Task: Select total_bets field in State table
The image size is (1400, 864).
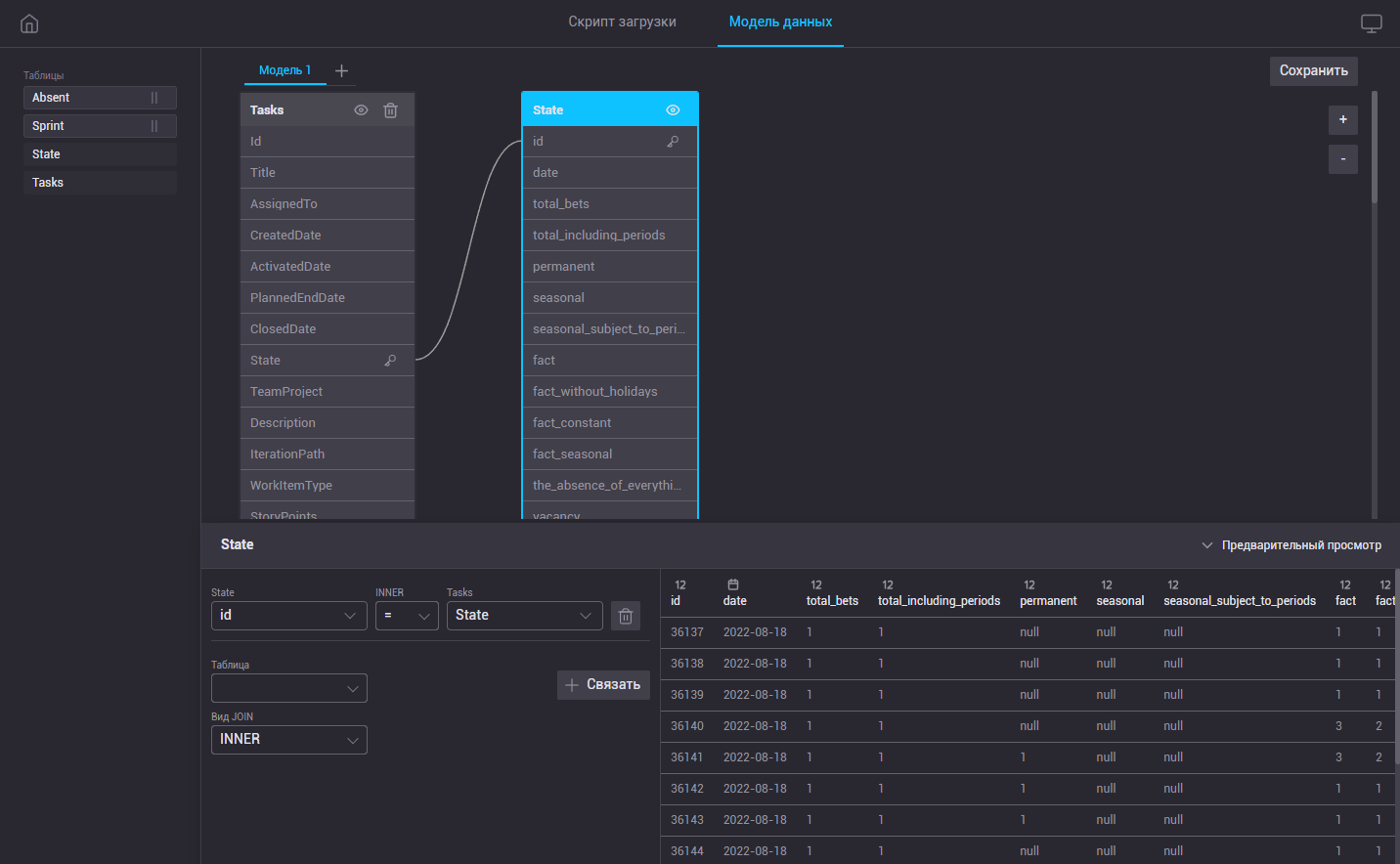Action: [610, 204]
